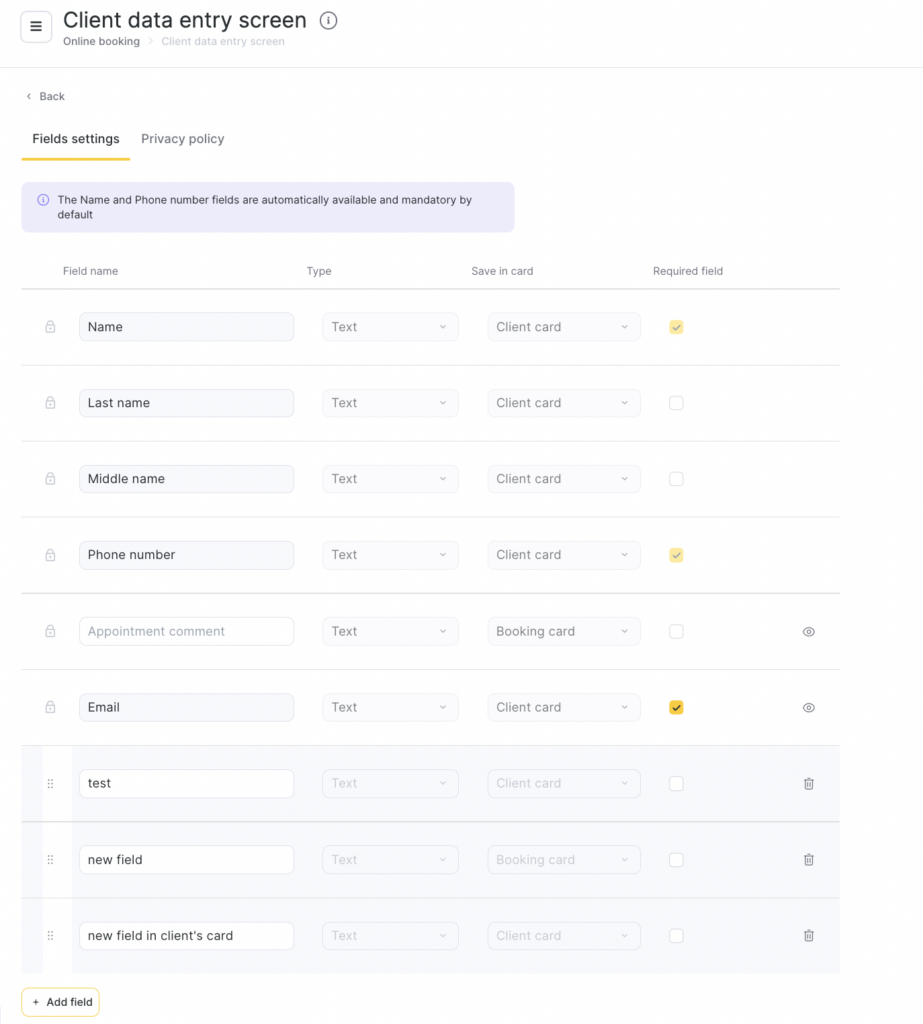The height and width of the screenshot is (1024, 923).
Task: Toggle visibility eye for Appointment comment
Action: pos(808,632)
